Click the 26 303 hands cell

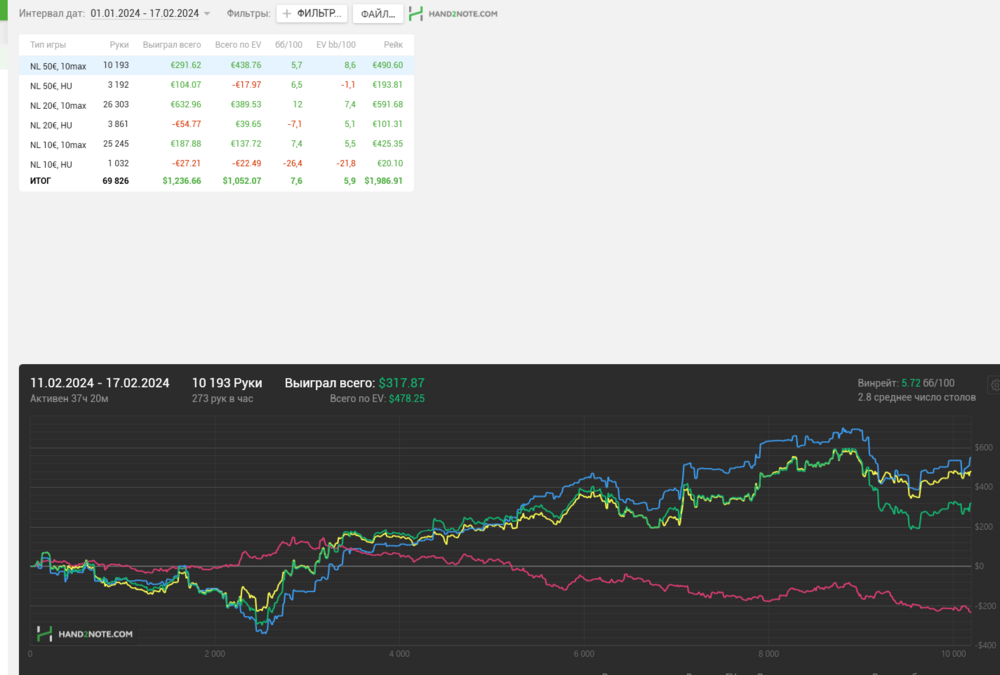coord(116,105)
